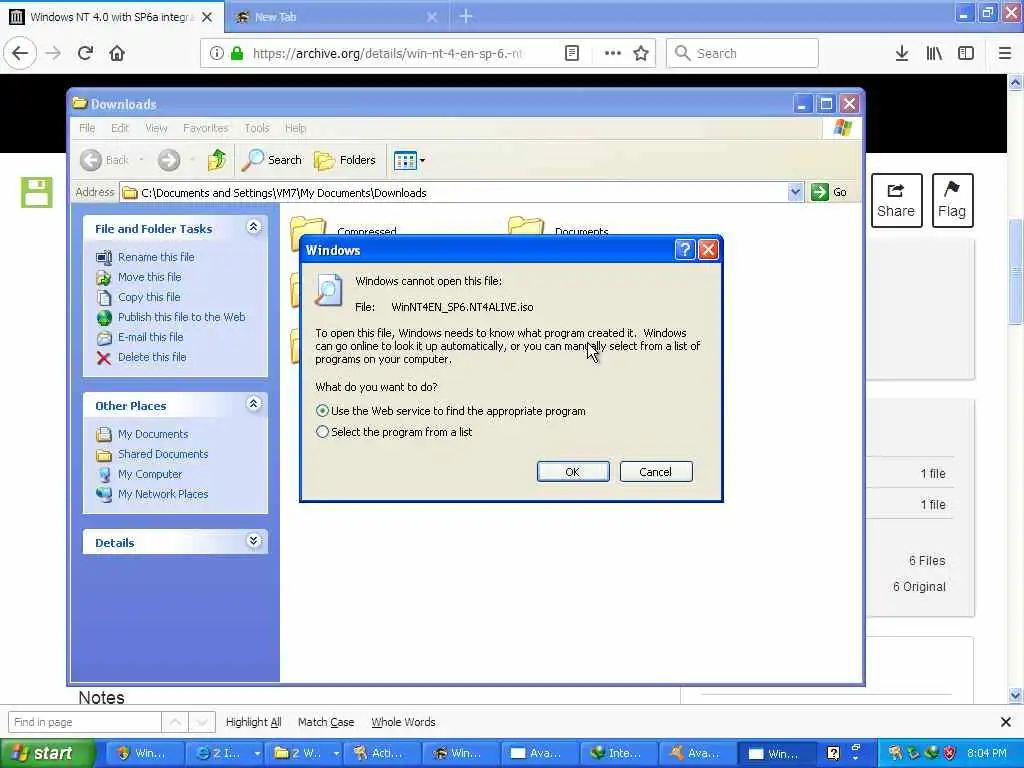
Task: Open Explorer Search toolbar button
Action: [272, 160]
